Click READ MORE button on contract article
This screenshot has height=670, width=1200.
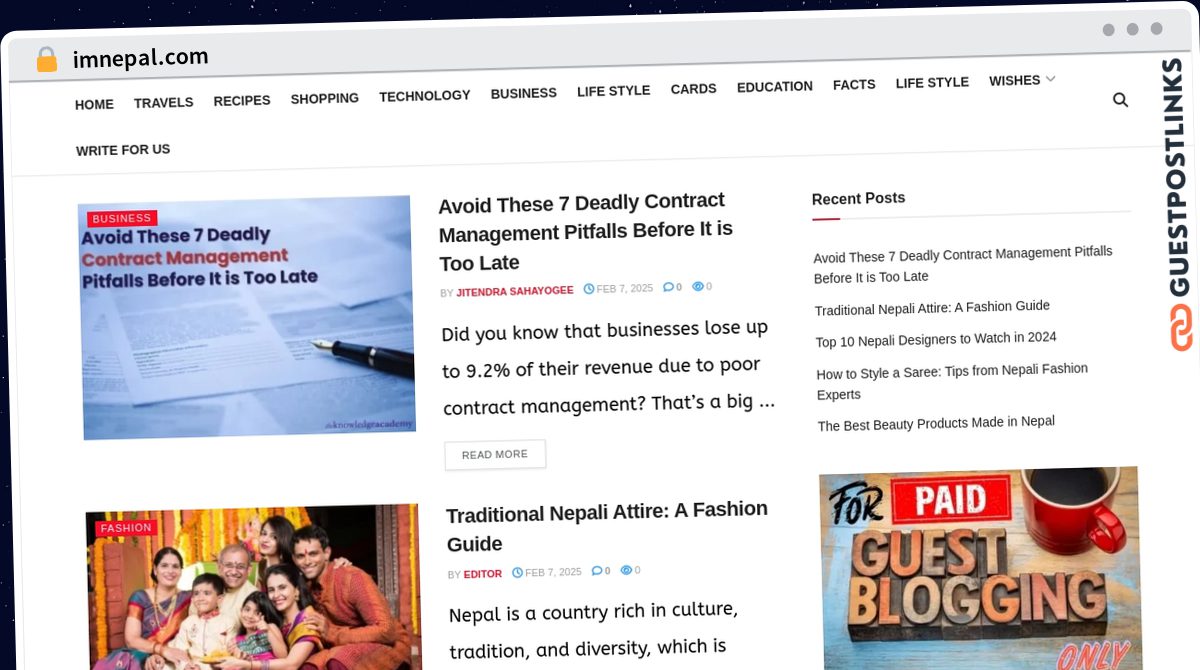(x=495, y=454)
